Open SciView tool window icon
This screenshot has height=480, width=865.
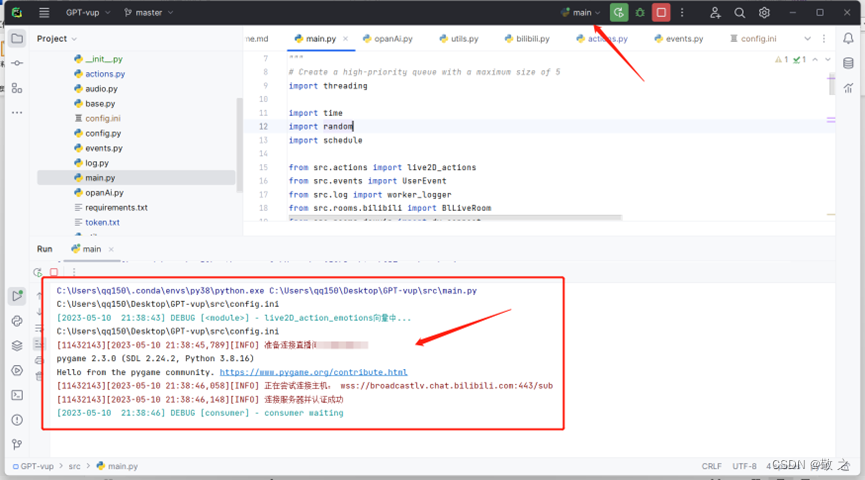tap(848, 88)
